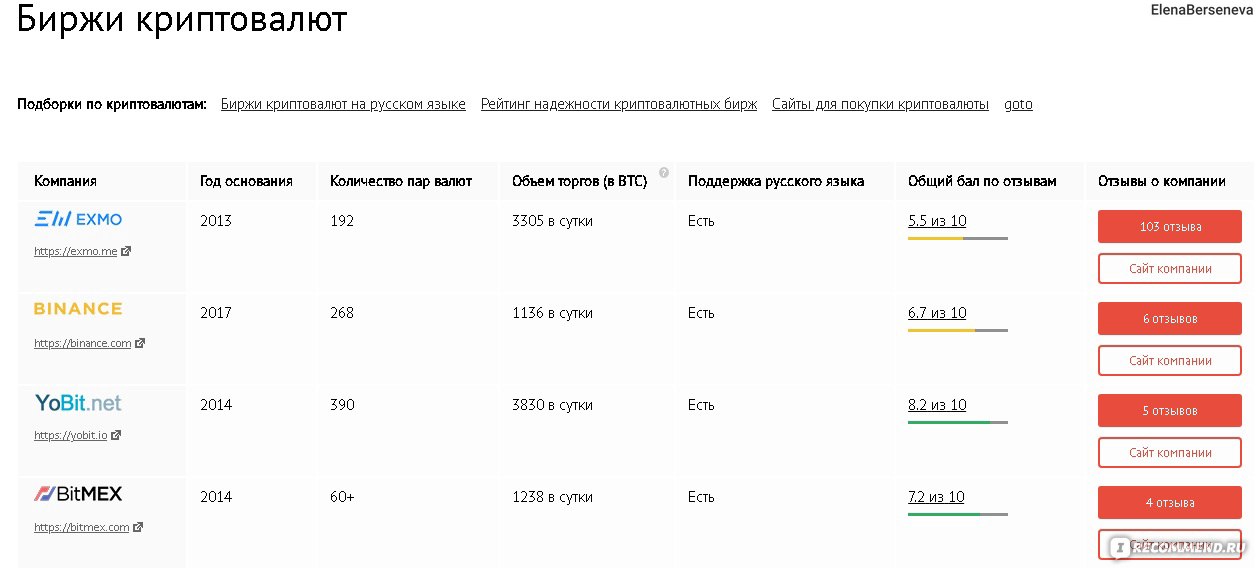
Task: Click the goto link
Action: [x=1018, y=105]
